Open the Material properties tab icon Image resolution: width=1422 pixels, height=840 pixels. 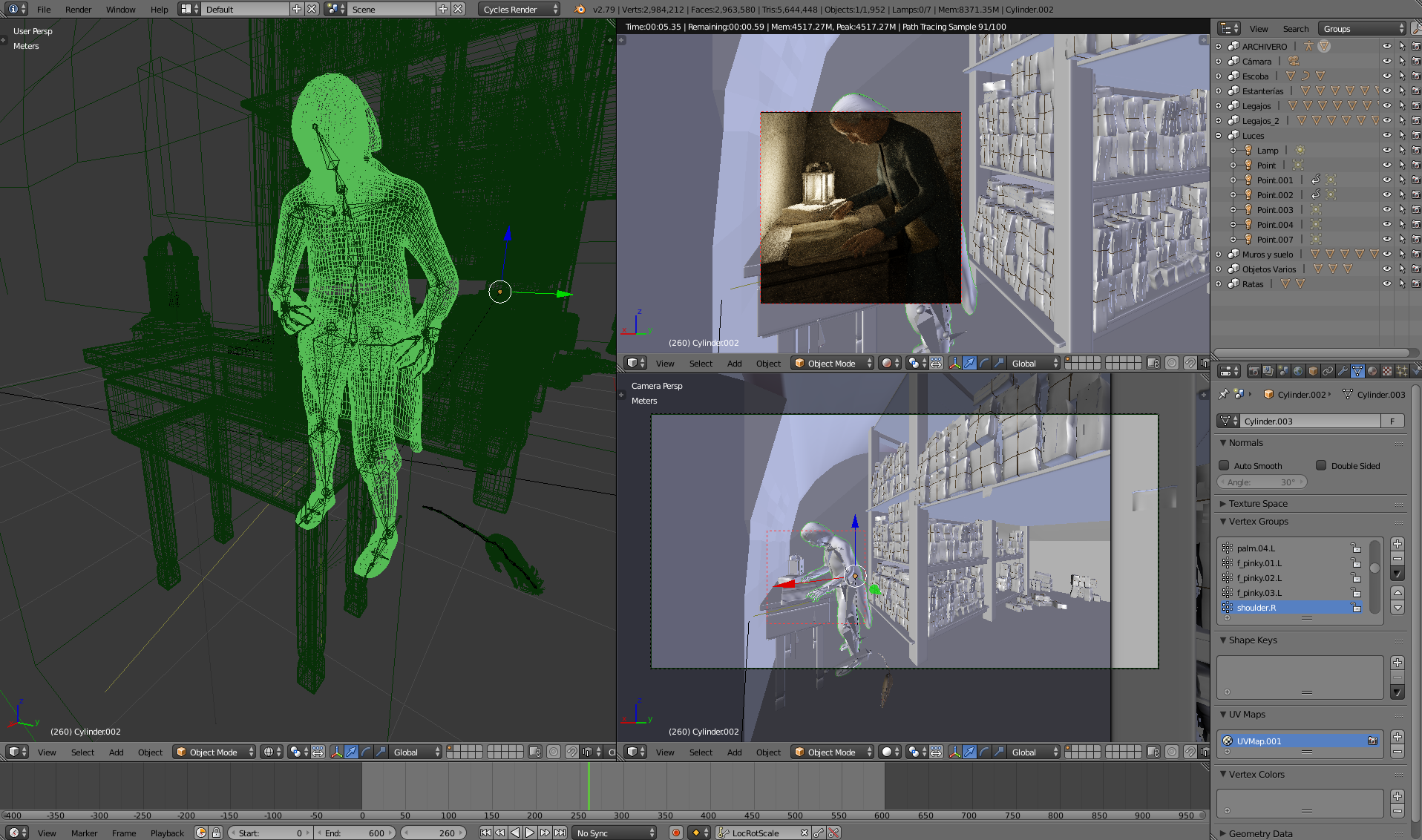pyautogui.click(x=1372, y=371)
